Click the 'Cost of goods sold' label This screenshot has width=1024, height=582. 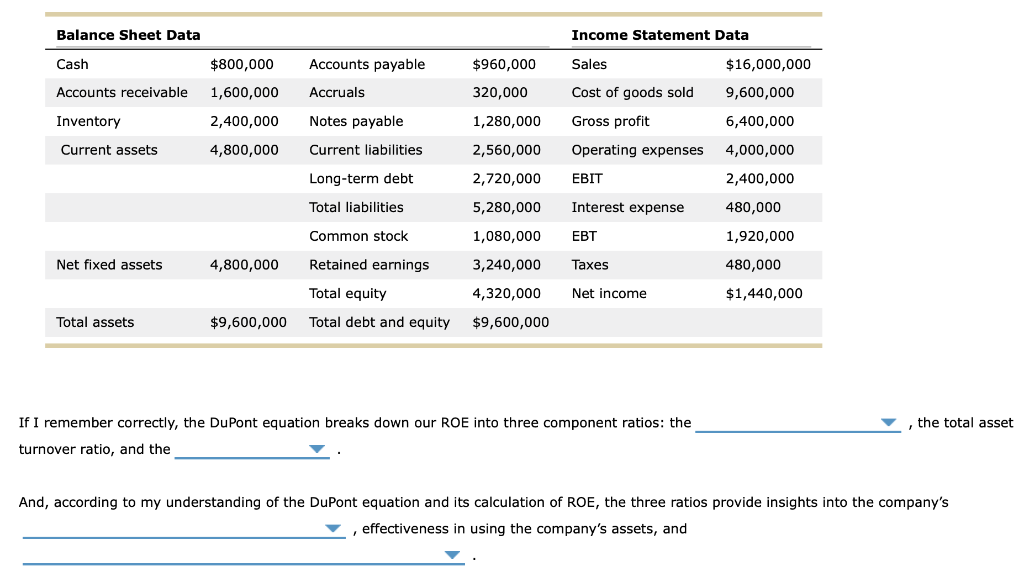[632, 93]
